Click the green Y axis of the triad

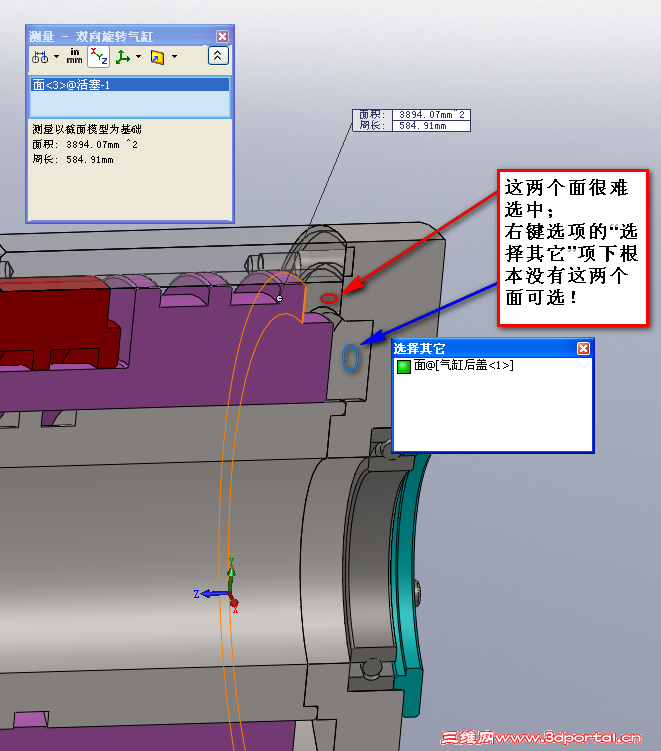[x=231, y=580]
